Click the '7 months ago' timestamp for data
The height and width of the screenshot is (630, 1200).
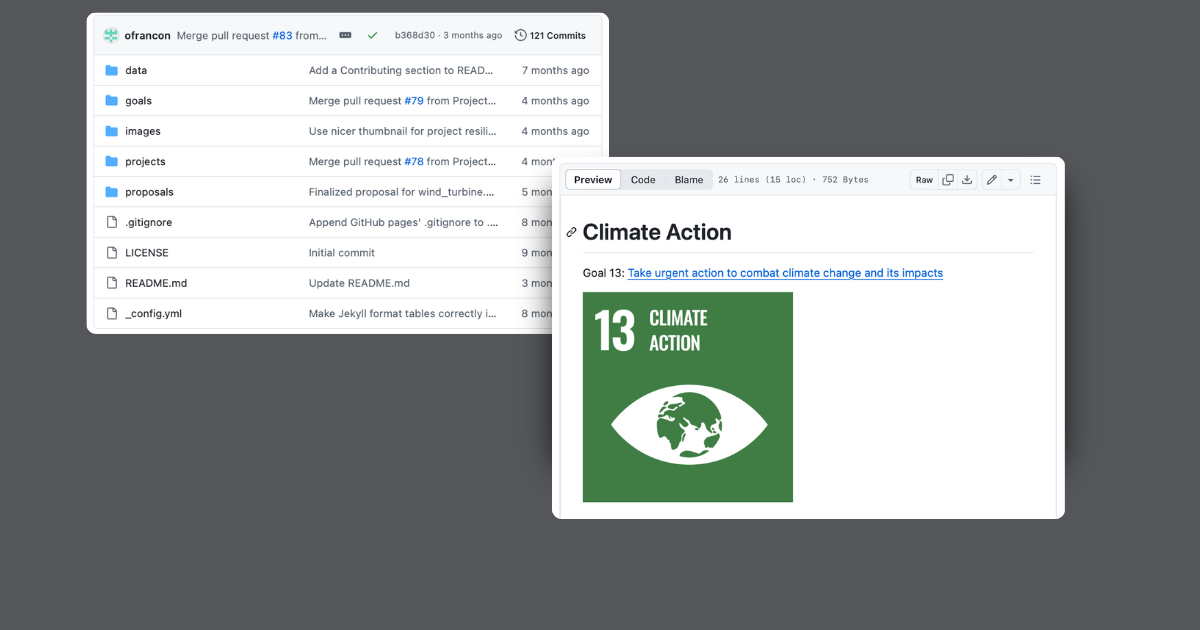(x=555, y=71)
